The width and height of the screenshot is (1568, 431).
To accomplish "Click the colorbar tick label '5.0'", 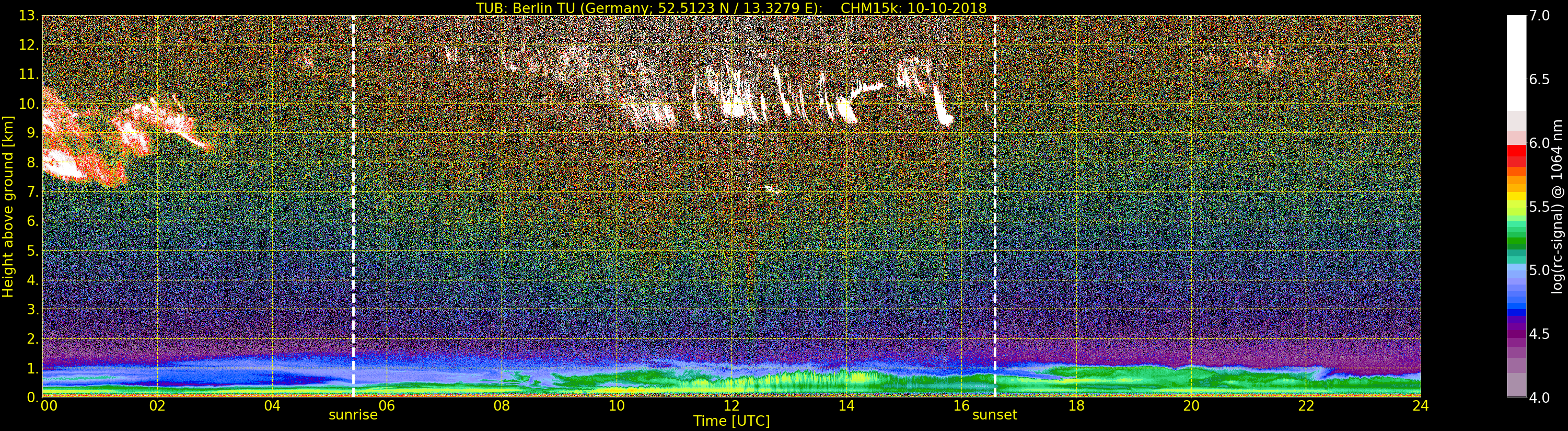I will coord(1539,270).
